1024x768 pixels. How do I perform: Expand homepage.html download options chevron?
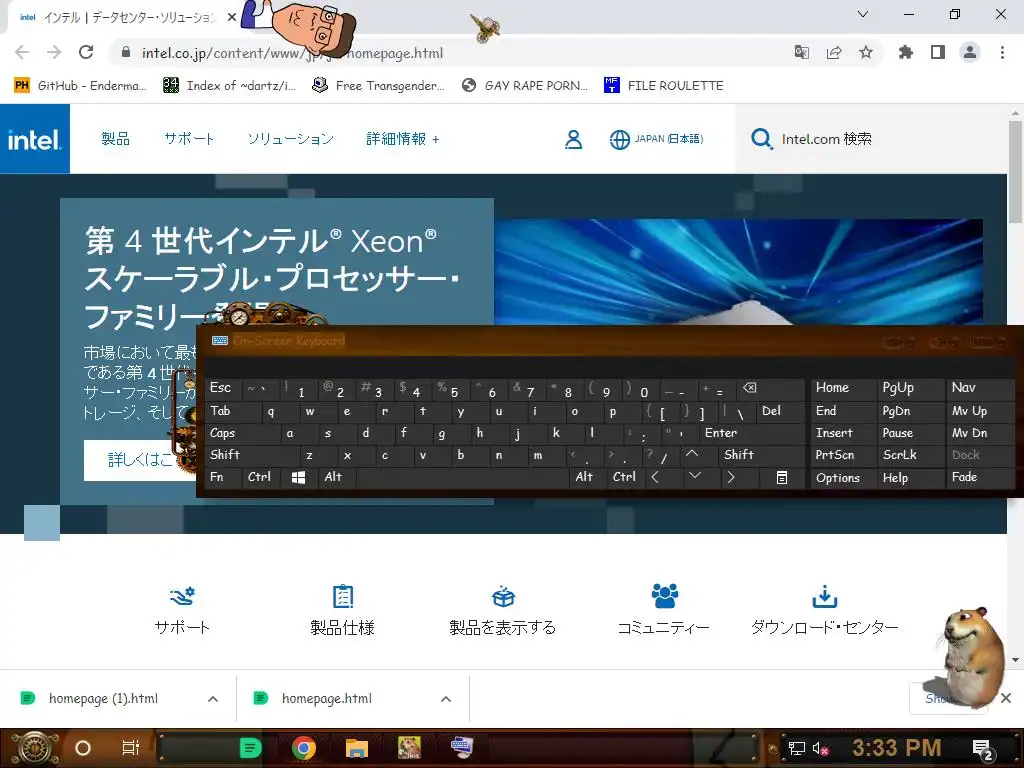pos(446,699)
